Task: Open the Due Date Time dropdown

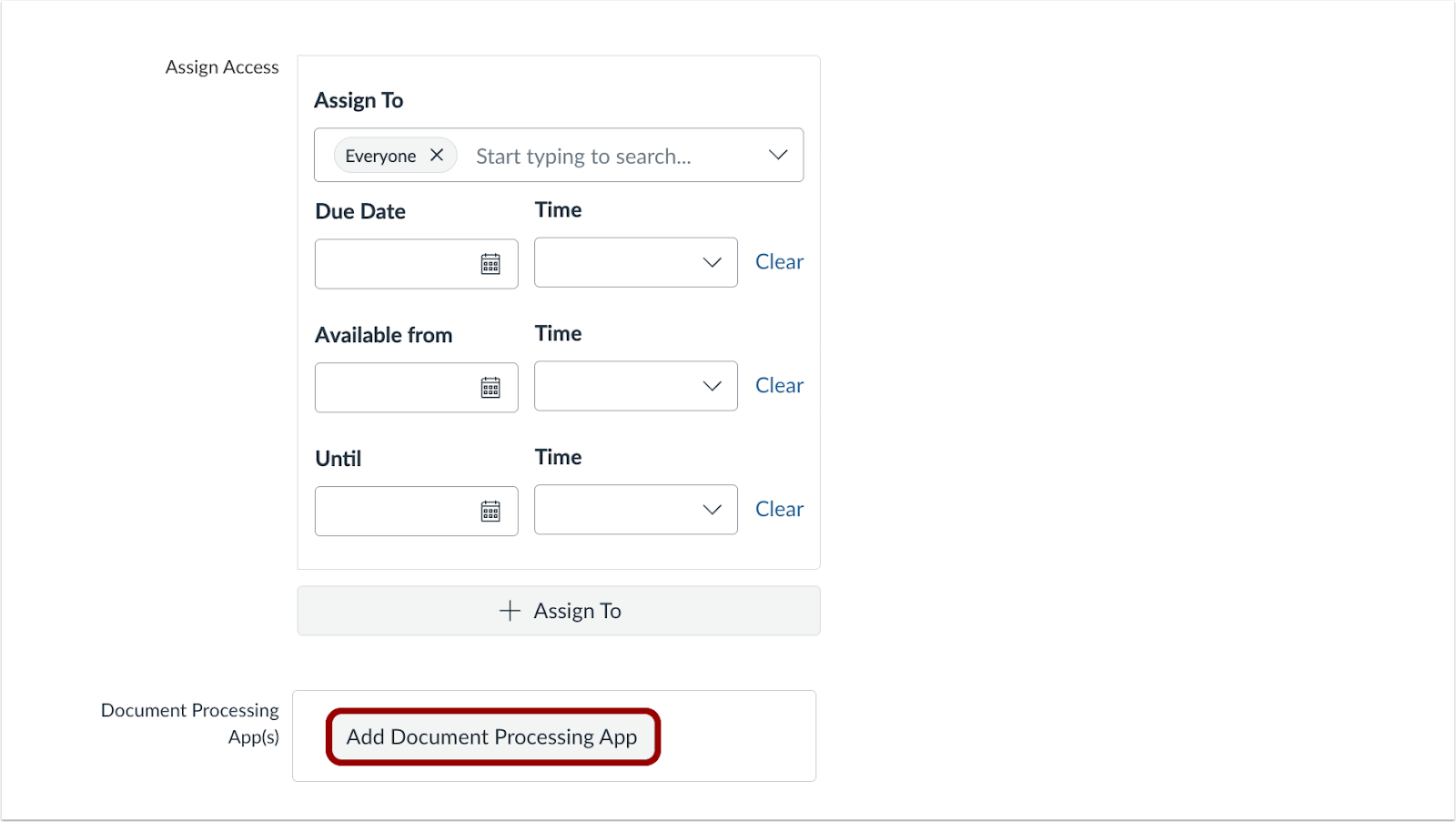Action: click(712, 262)
